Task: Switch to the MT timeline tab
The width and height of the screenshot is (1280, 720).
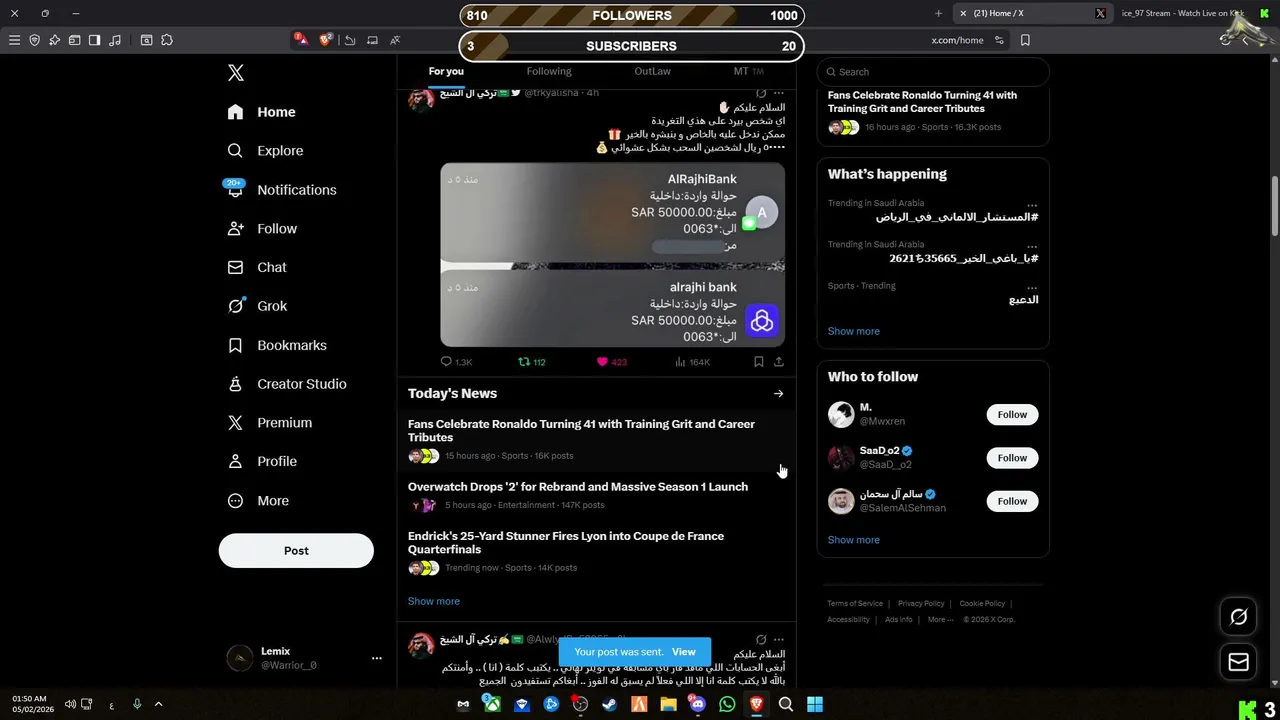Action: click(x=748, y=71)
